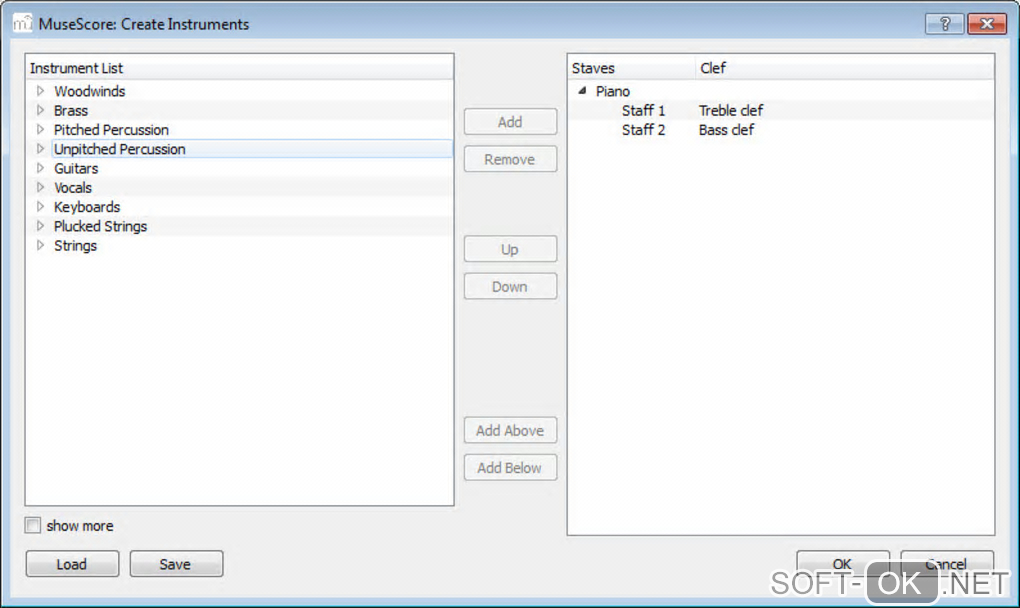
Task: Expand the Keyboards category arrow
Action: pyautogui.click(x=40, y=207)
